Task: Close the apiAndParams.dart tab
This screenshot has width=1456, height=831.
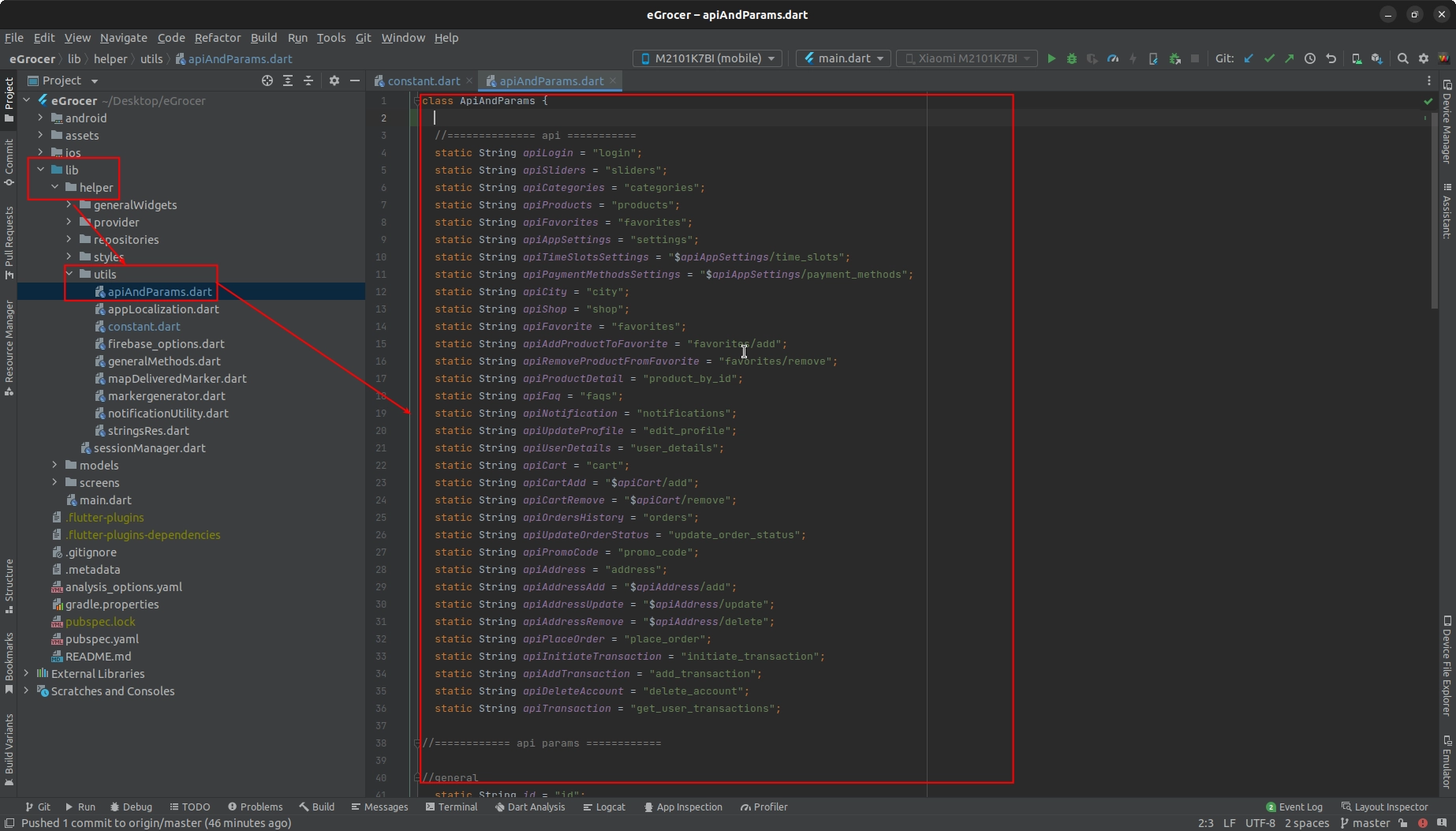Action: point(613,80)
